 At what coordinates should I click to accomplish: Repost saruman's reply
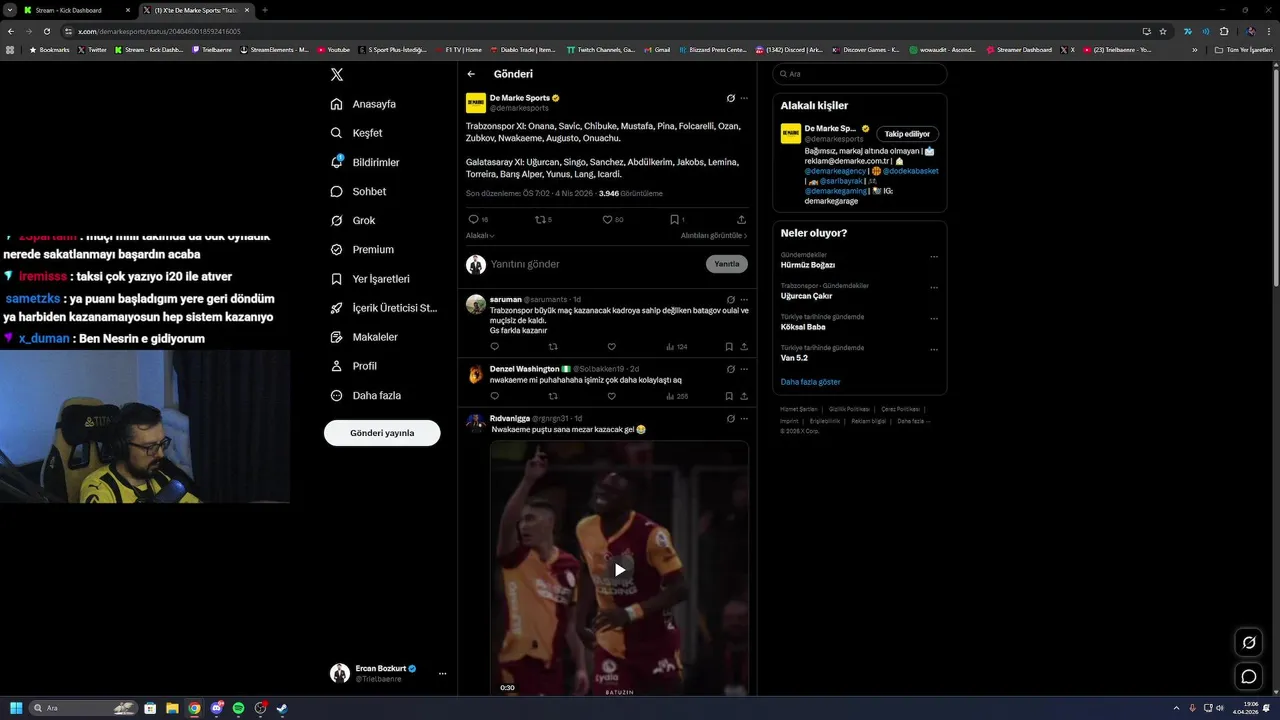(553, 347)
